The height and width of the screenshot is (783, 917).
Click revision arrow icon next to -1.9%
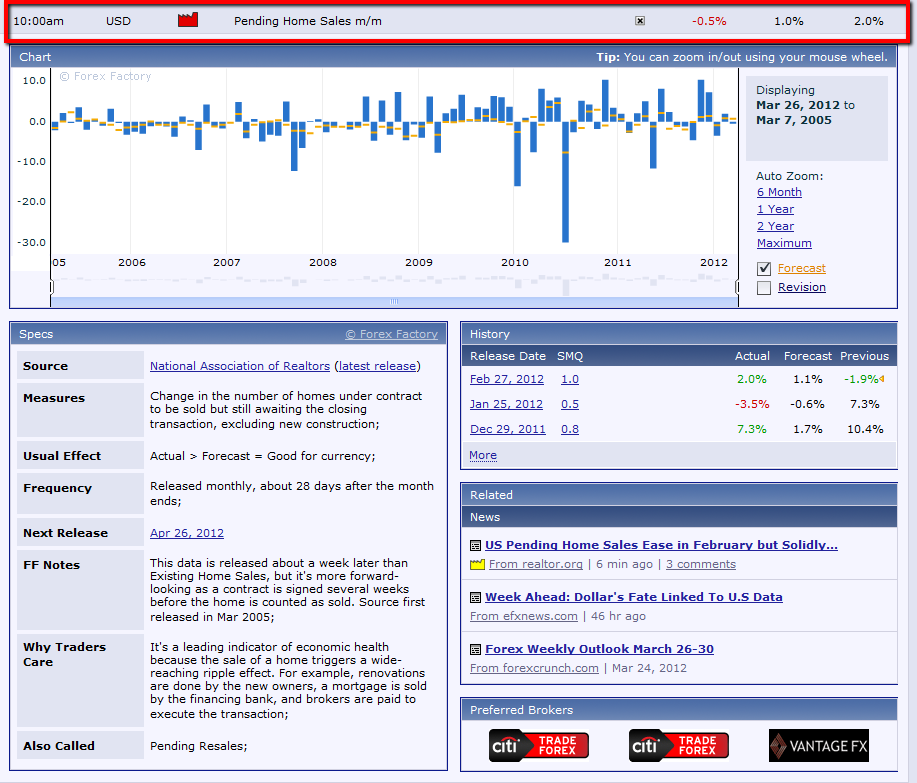click(882, 379)
